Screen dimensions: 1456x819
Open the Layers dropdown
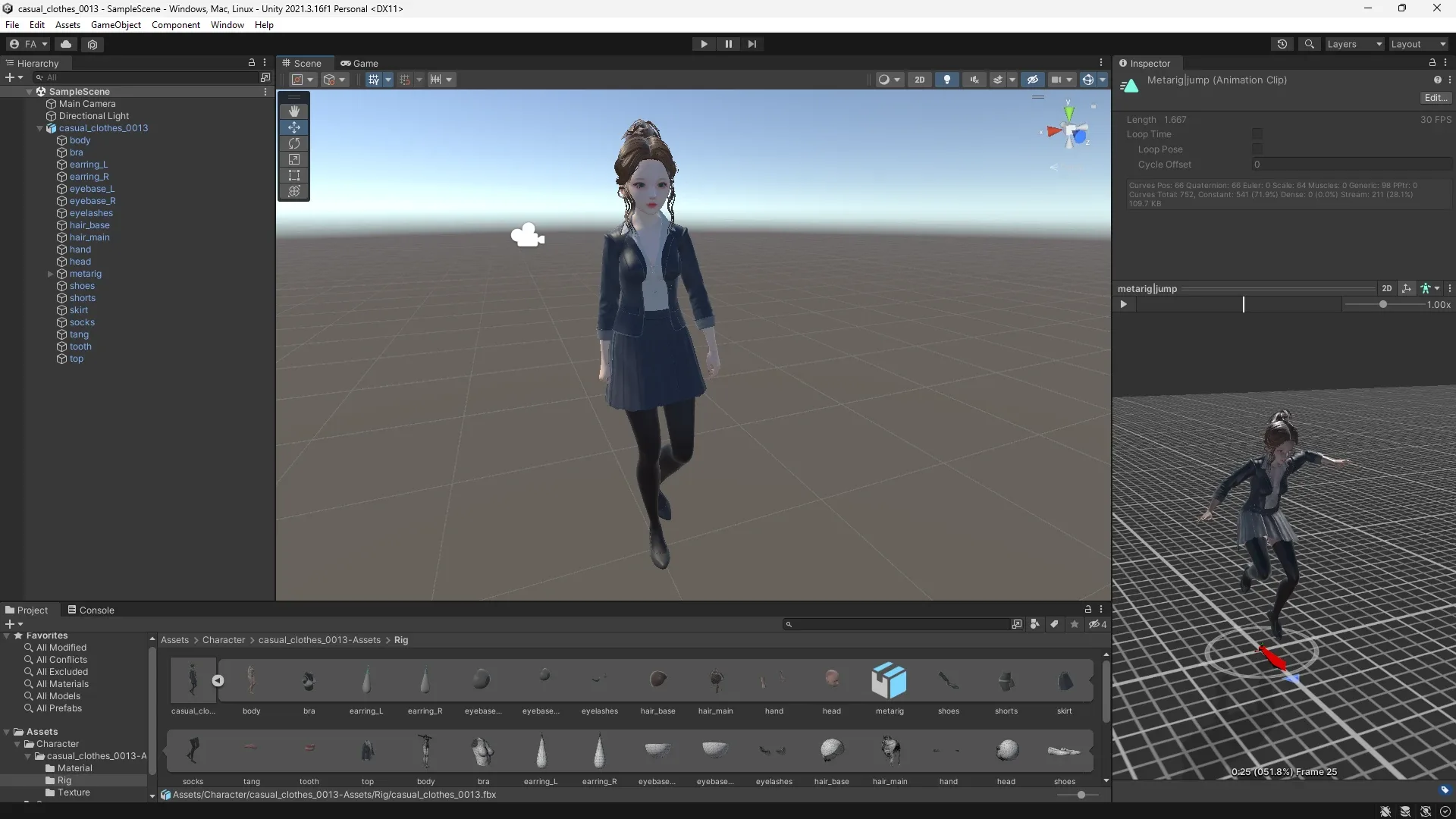(1354, 44)
